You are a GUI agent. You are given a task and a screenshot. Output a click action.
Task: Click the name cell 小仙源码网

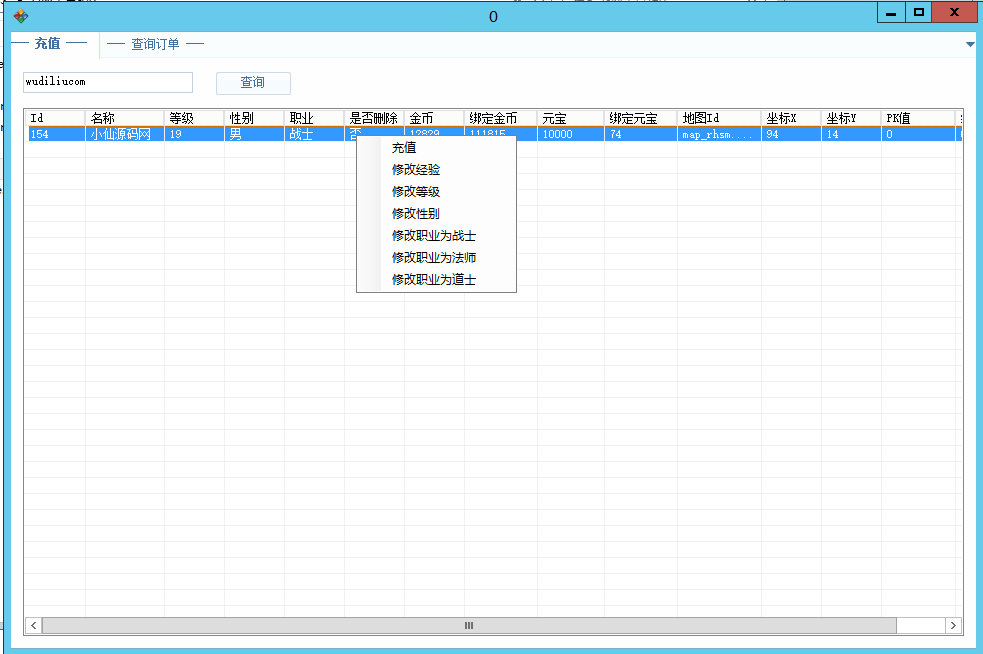125,134
